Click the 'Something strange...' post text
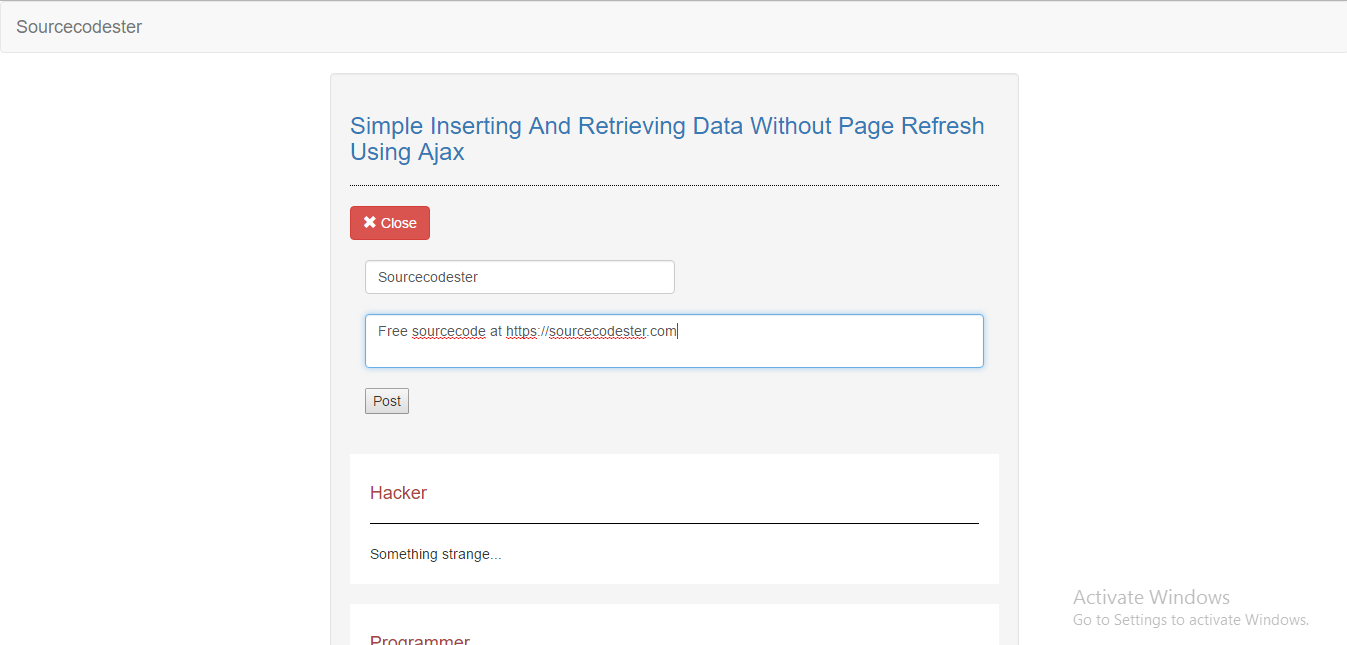The image size is (1347, 645). point(435,554)
